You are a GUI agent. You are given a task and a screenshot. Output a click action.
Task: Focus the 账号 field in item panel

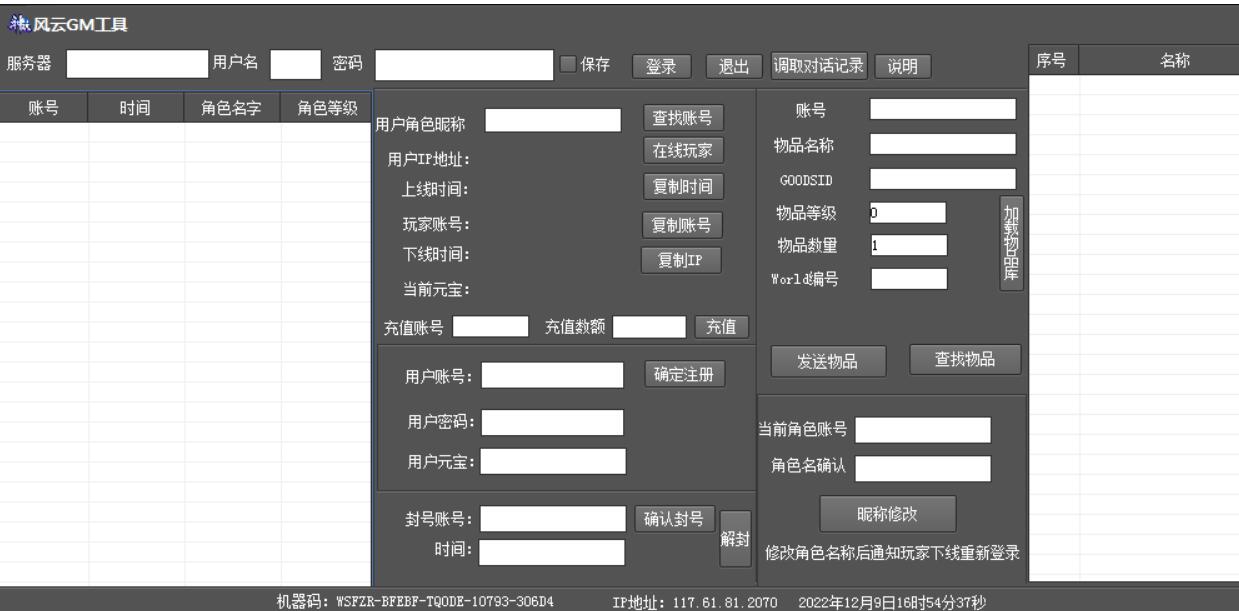(943, 109)
